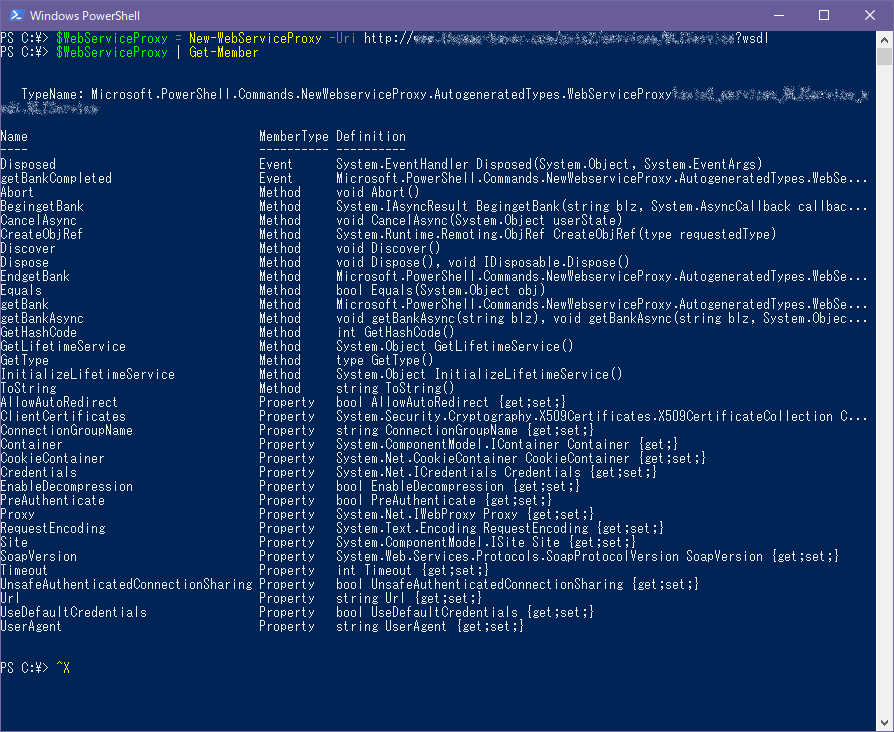Click the Discover method name
The image size is (894, 732).
coord(28,249)
